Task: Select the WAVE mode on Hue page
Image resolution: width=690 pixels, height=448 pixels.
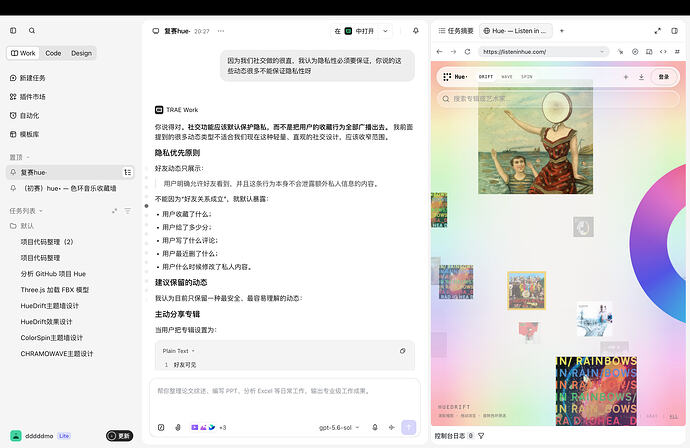Action: 507,77
